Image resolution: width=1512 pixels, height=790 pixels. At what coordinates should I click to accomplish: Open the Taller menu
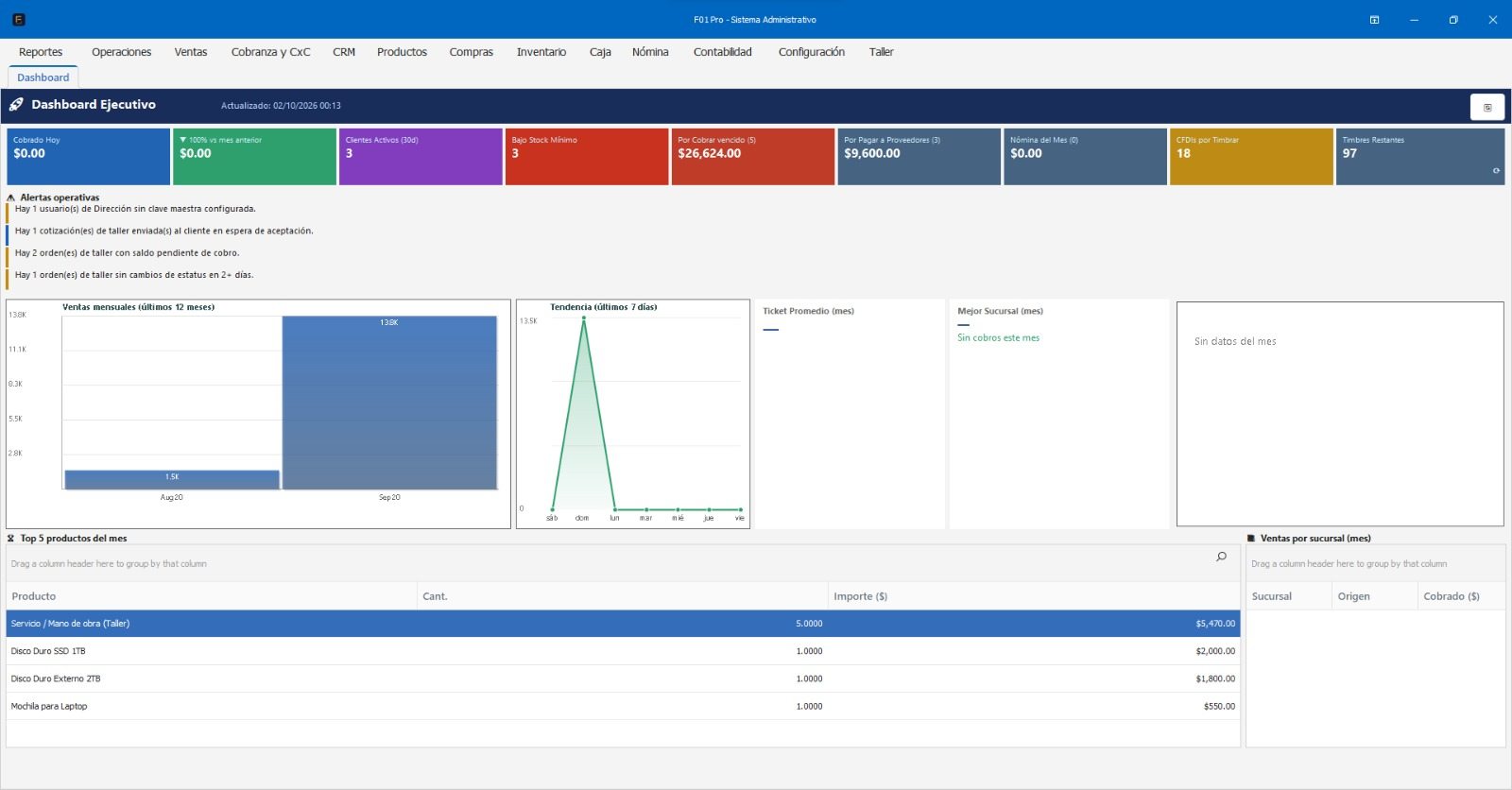[x=882, y=52]
